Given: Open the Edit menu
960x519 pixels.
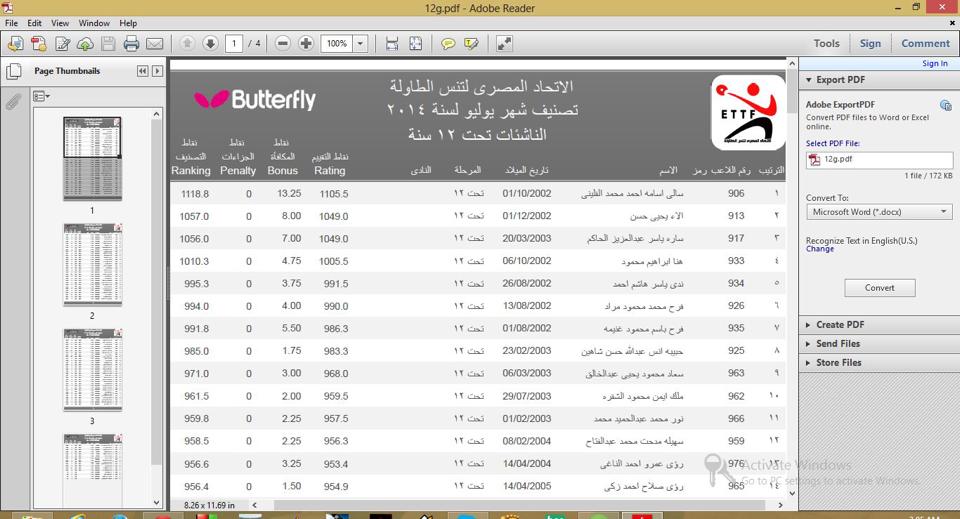Looking at the screenshot, I should coord(34,23).
